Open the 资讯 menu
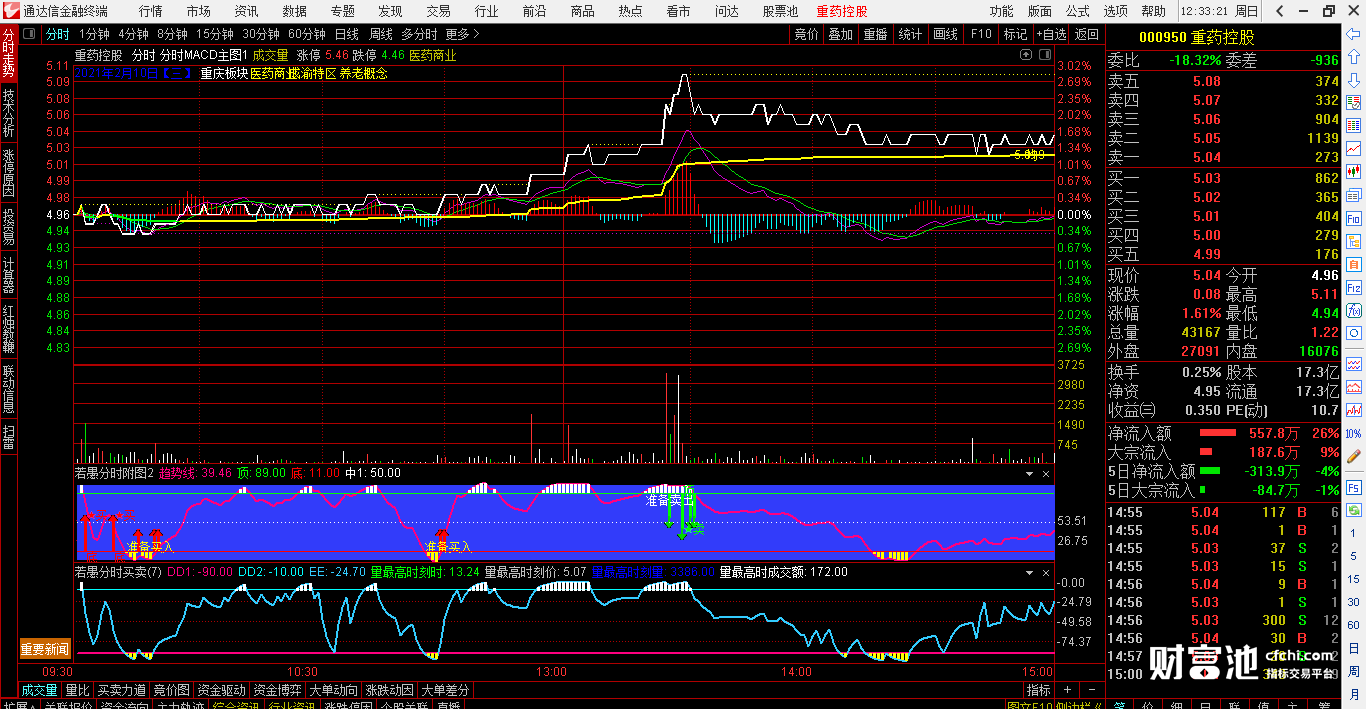 coord(246,11)
